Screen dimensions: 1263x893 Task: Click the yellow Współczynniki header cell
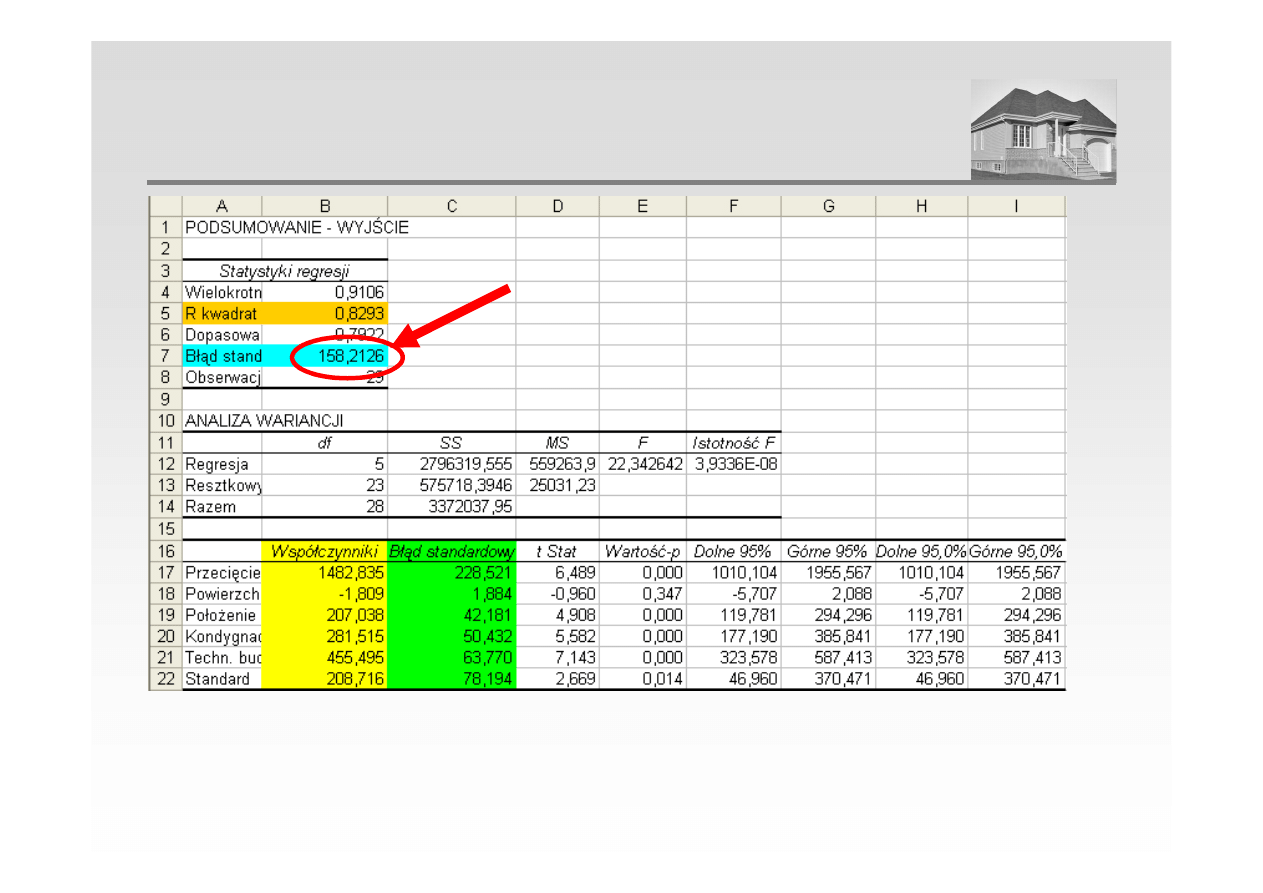(x=324, y=551)
